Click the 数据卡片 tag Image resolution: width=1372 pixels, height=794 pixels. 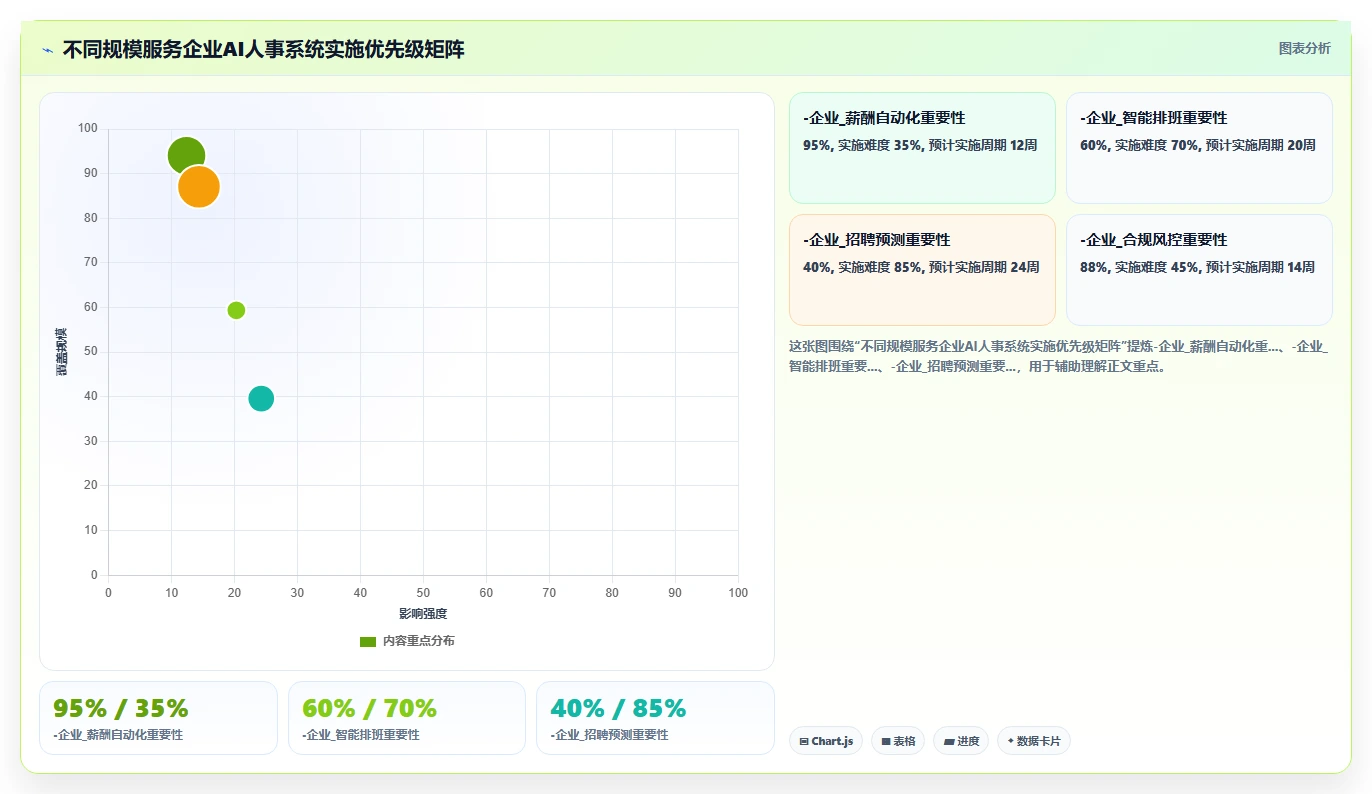[1034, 741]
